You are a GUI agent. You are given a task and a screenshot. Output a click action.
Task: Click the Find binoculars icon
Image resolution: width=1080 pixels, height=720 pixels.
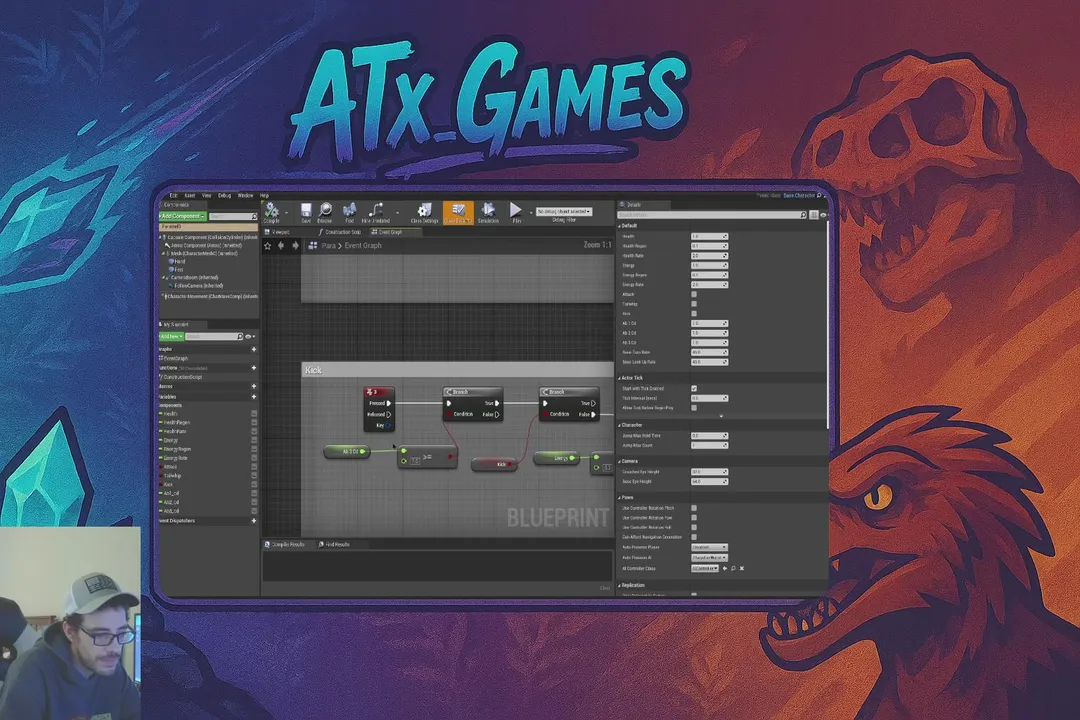click(x=349, y=211)
